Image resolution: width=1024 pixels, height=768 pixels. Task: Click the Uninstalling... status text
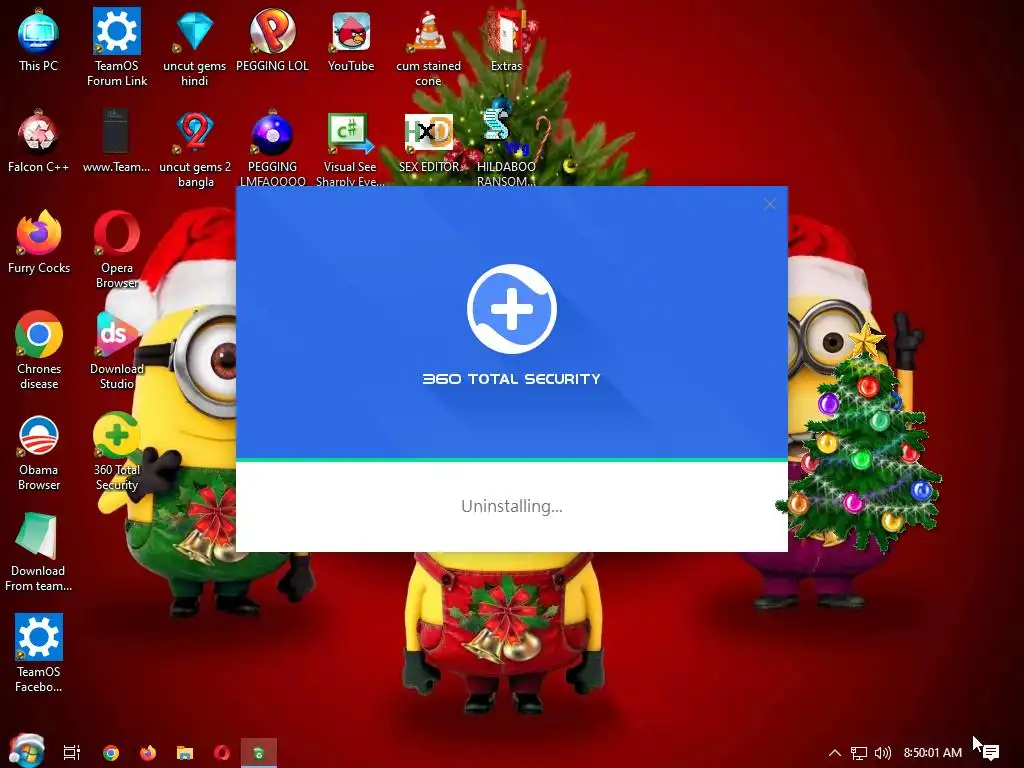point(512,506)
